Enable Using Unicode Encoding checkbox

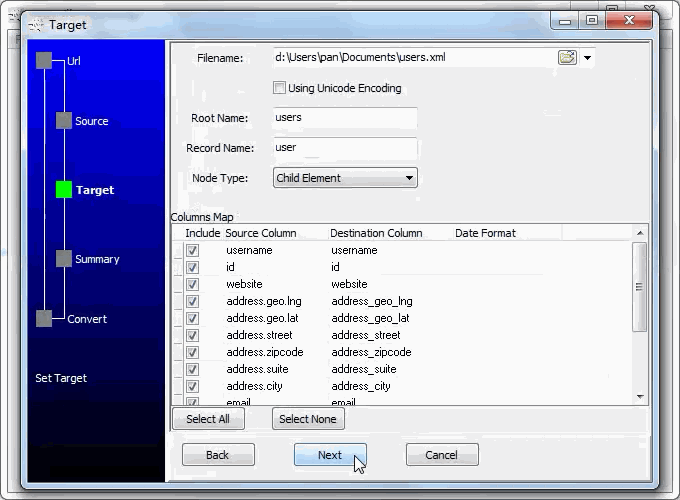click(279, 88)
